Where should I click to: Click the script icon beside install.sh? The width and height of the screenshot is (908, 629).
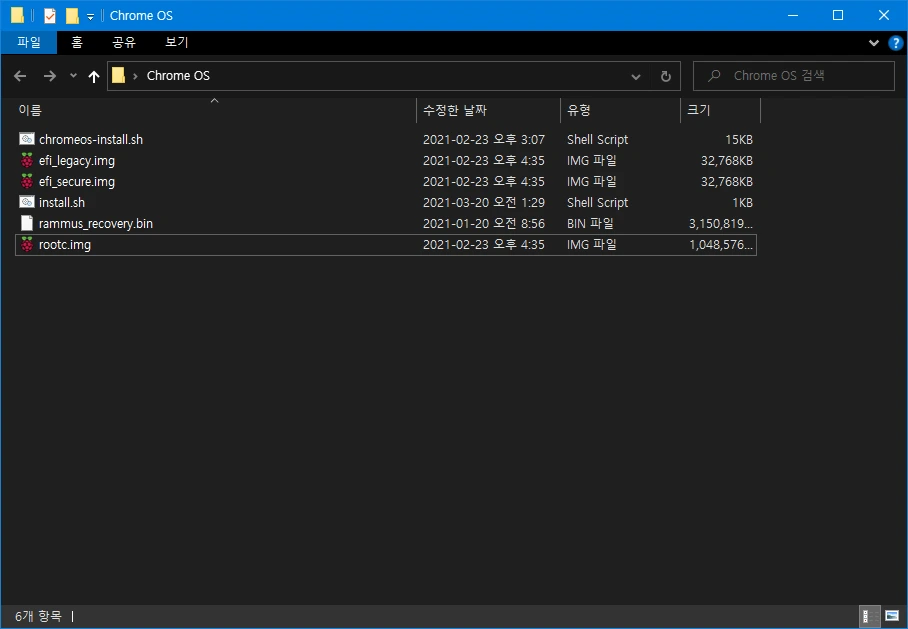(27, 202)
